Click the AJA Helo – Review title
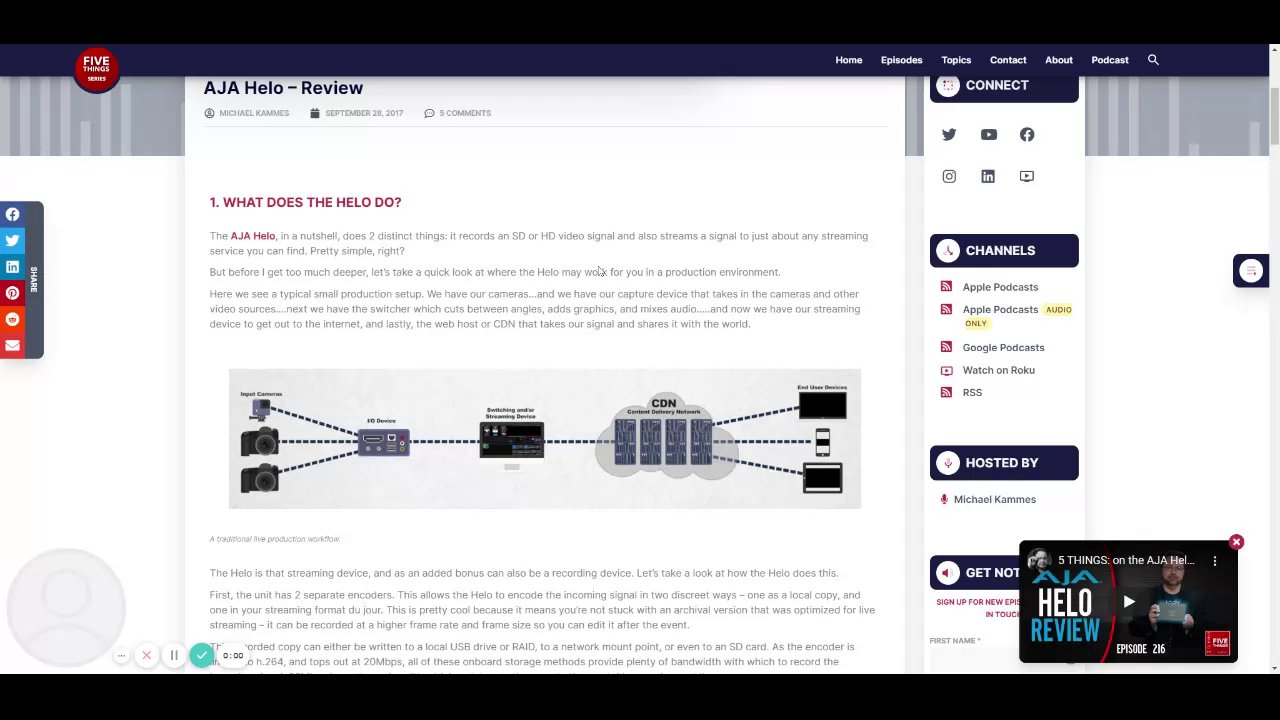This screenshot has height=720, width=1280. pos(283,88)
